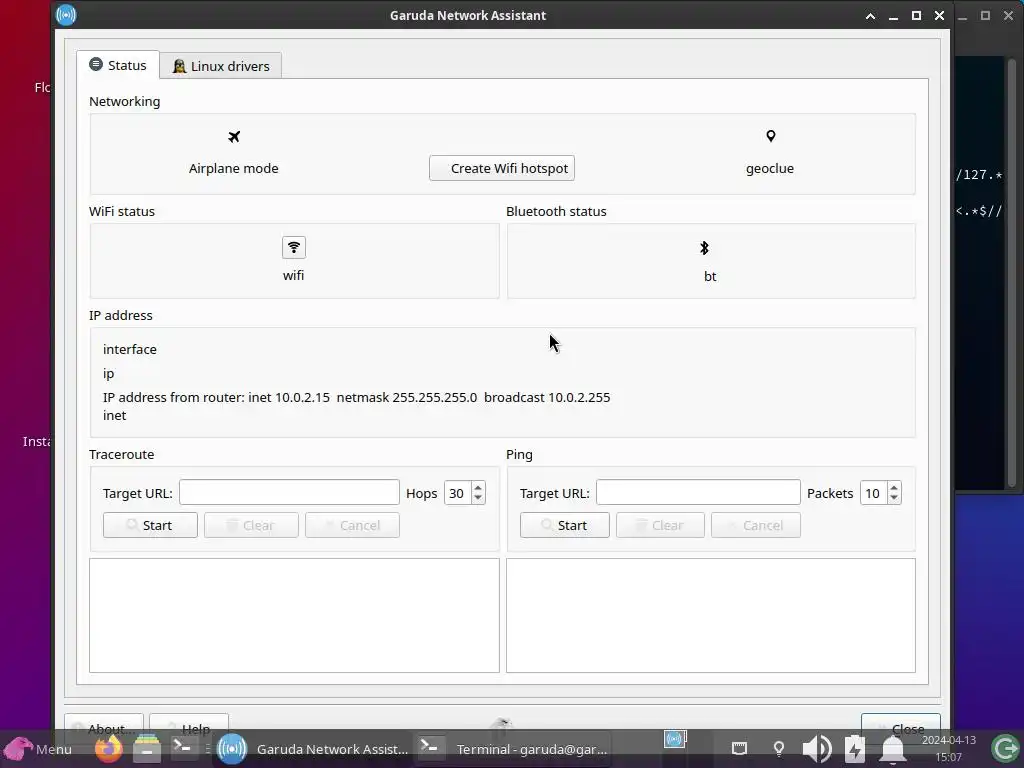Toggle the wifi signal icon button

294,248
